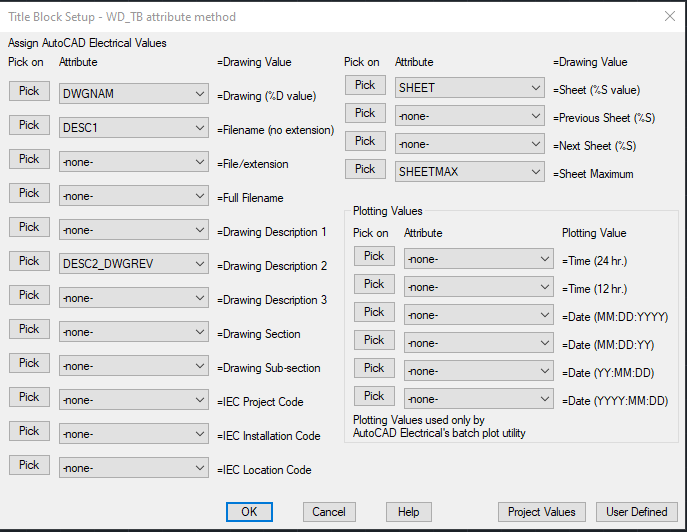Open attribute dropdown for Drawing Description 1
Viewport: 687px width, 532px height.
pos(134,230)
